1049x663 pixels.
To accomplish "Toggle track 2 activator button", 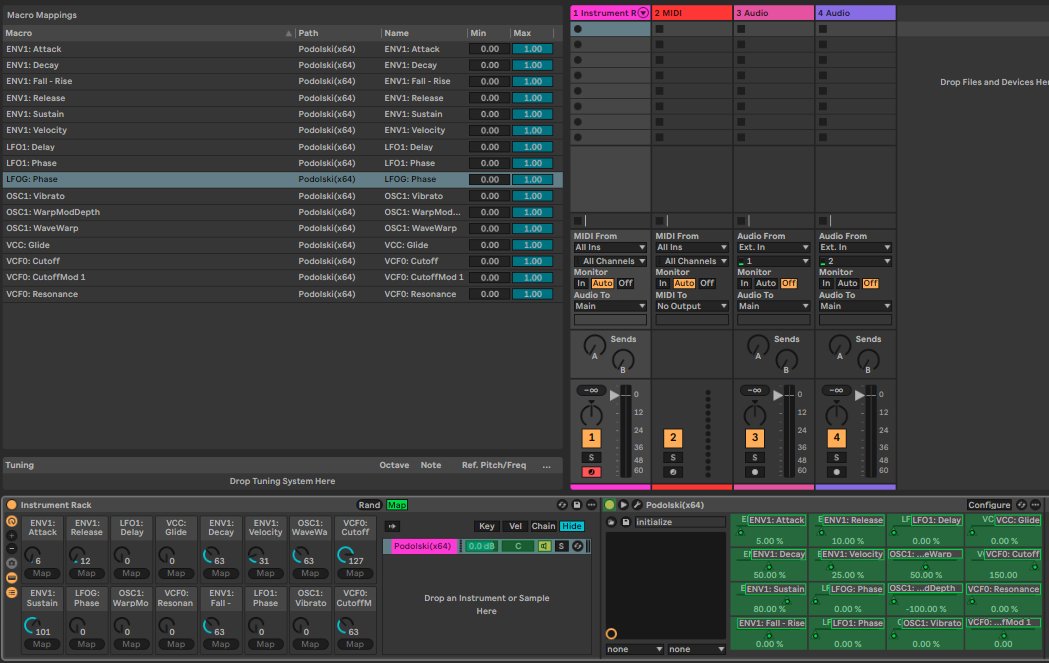I will pos(673,438).
